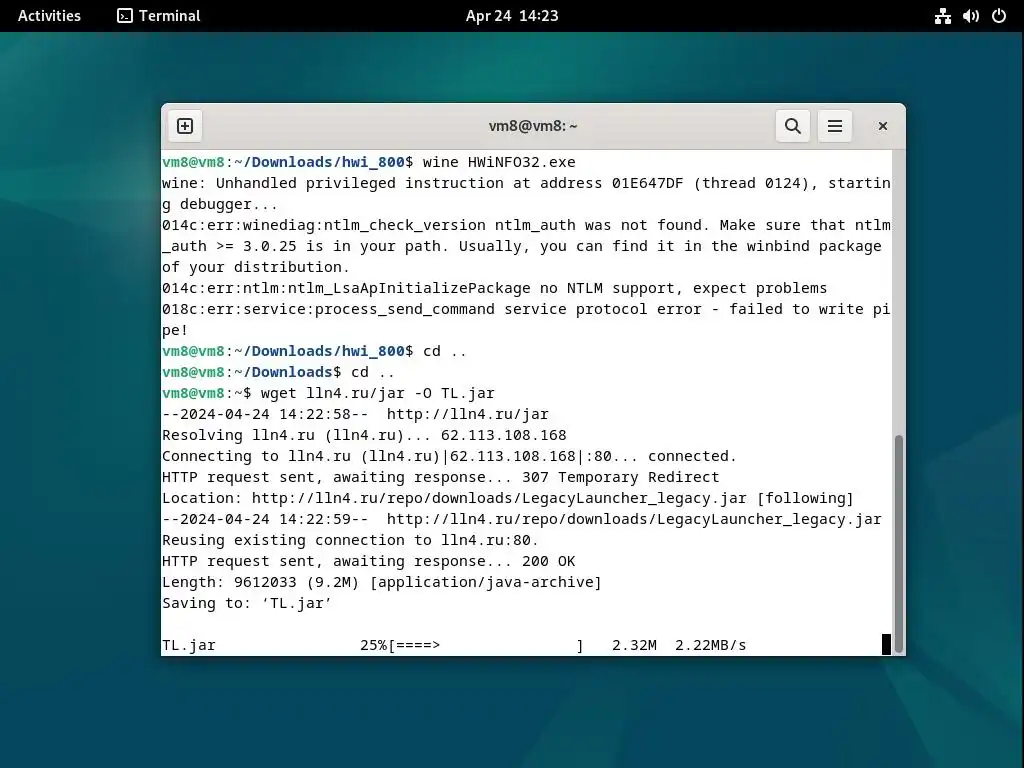This screenshot has height=768, width=1024.
Task: Click the vm8@vm8: ~ window title
Action: (533, 126)
